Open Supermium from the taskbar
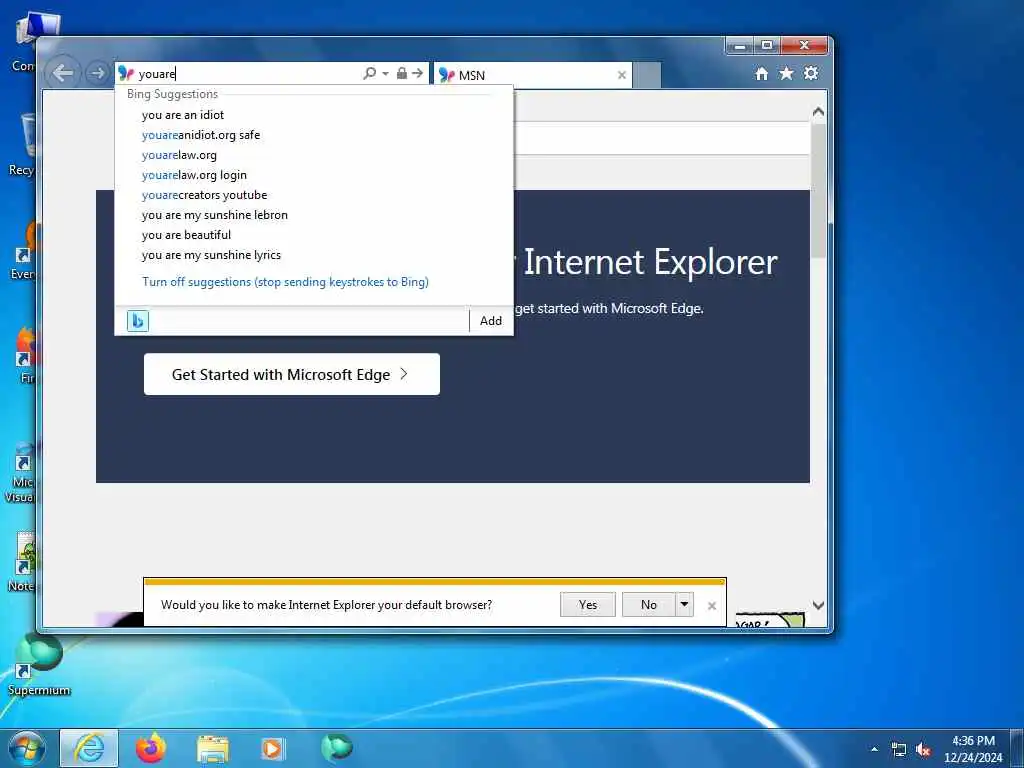This screenshot has width=1024, height=768. click(x=337, y=747)
